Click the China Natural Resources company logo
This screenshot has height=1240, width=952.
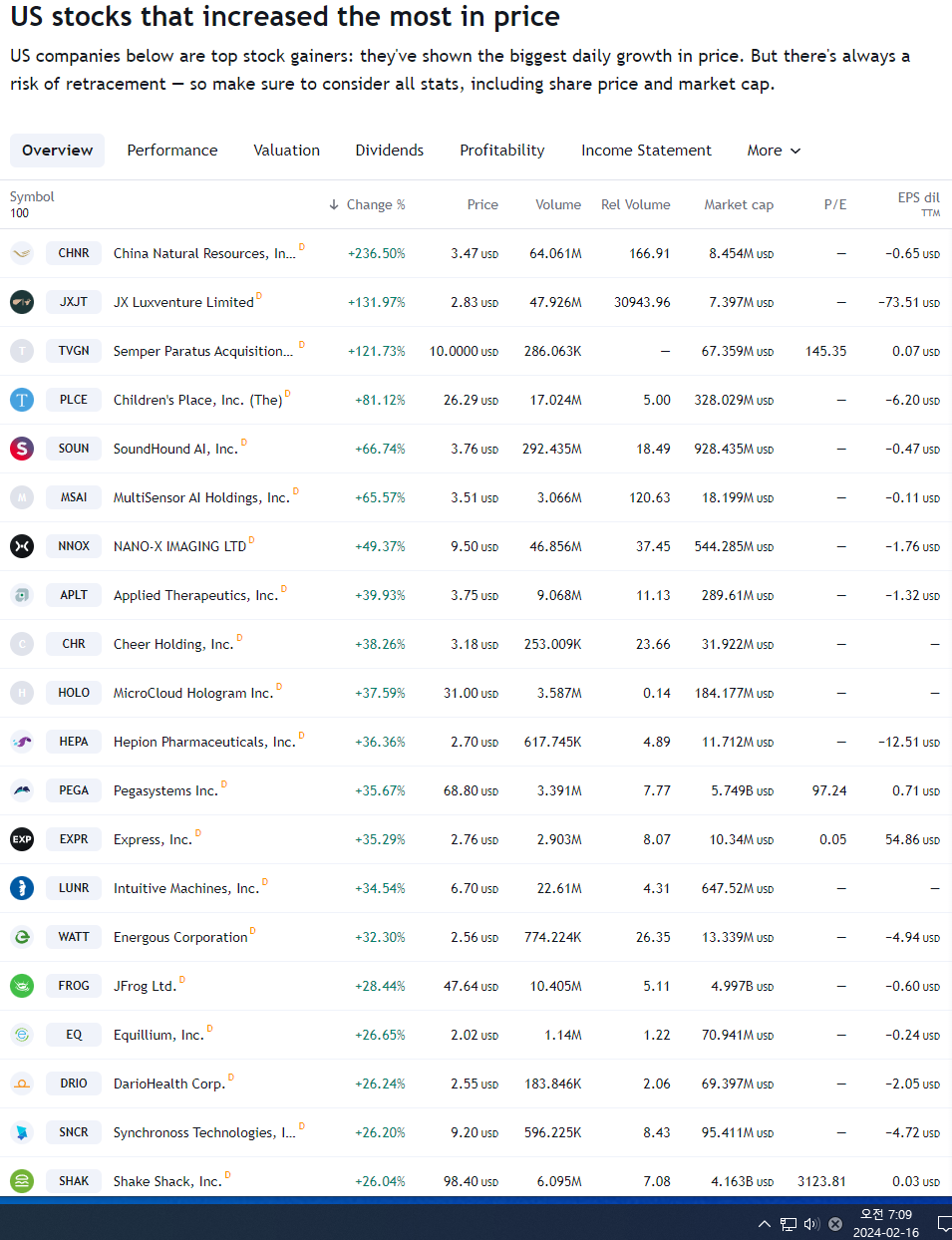click(x=22, y=253)
